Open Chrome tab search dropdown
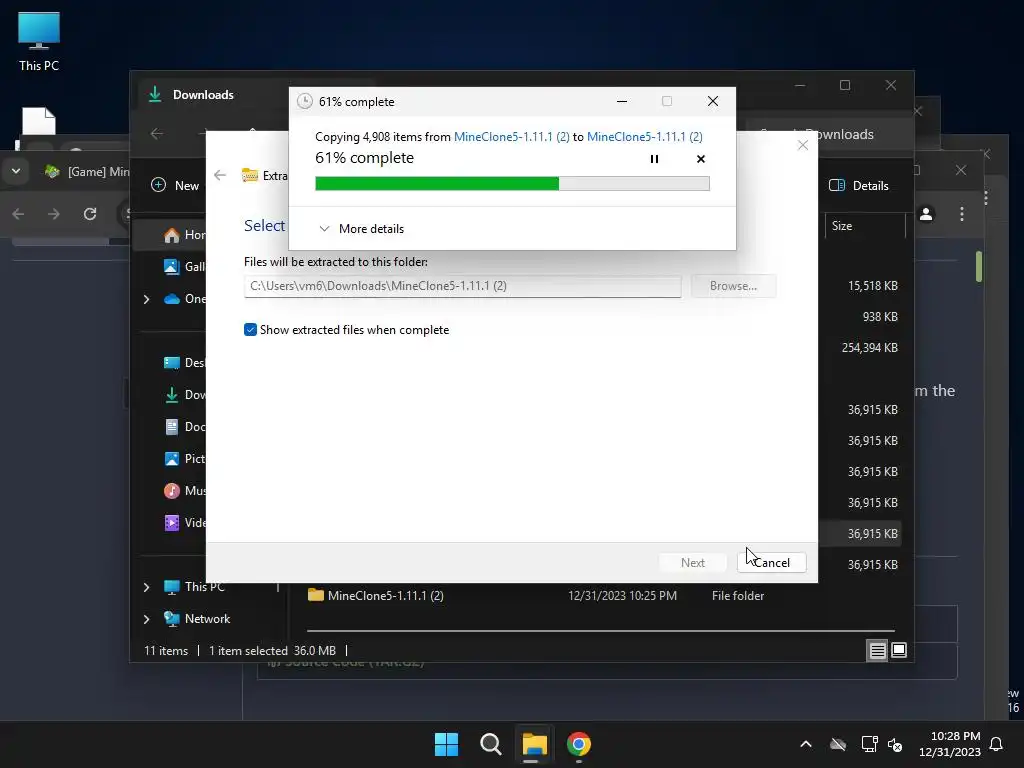 pos(16,171)
